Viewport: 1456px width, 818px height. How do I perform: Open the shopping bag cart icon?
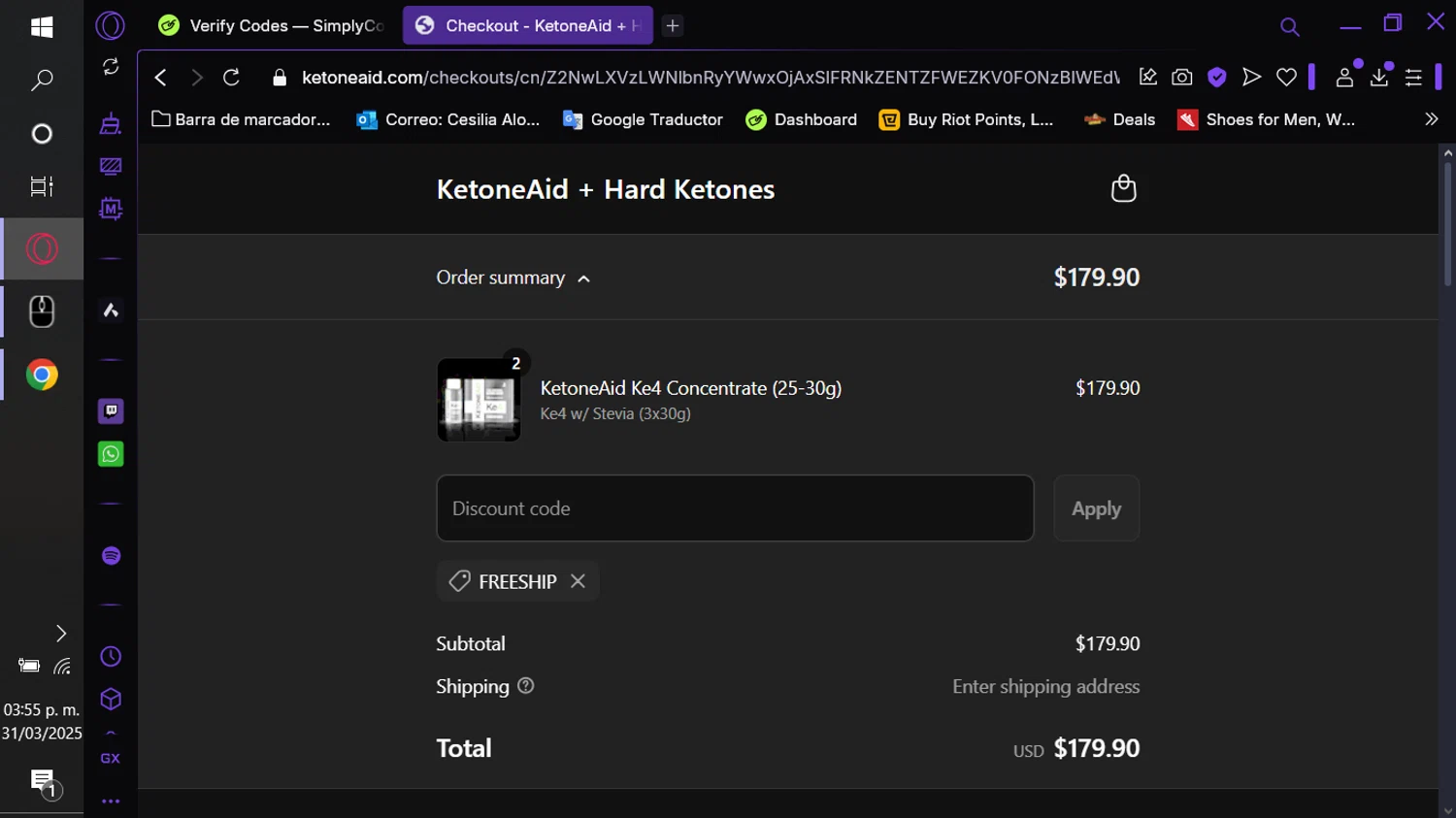coord(1123,188)
